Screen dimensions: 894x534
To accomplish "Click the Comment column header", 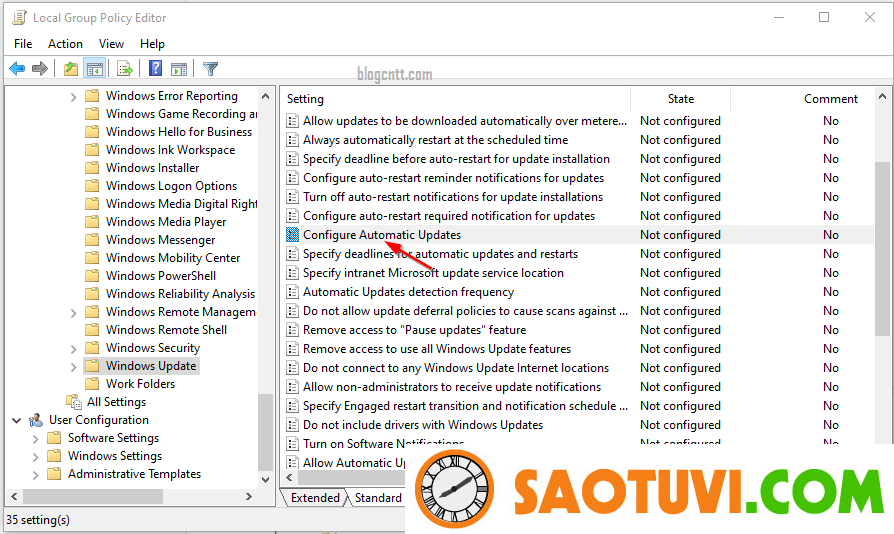I will pos(830,99).
